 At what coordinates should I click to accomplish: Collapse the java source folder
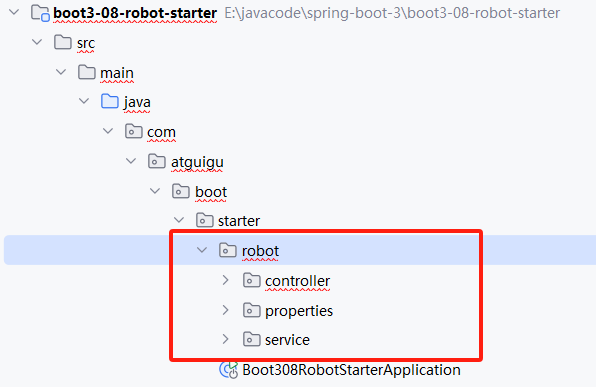[84, 101]
